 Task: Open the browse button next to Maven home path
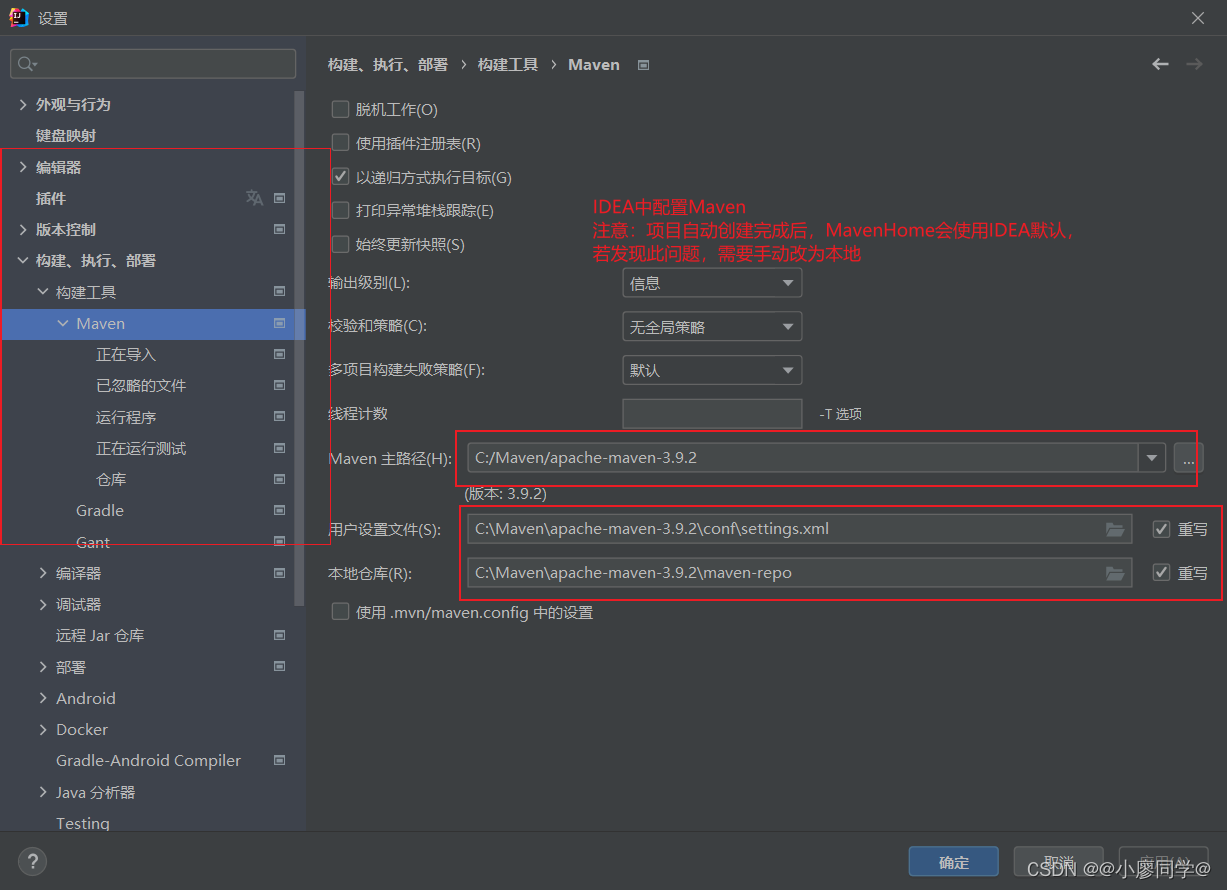pyautogui.click(x=1189, y=458)
